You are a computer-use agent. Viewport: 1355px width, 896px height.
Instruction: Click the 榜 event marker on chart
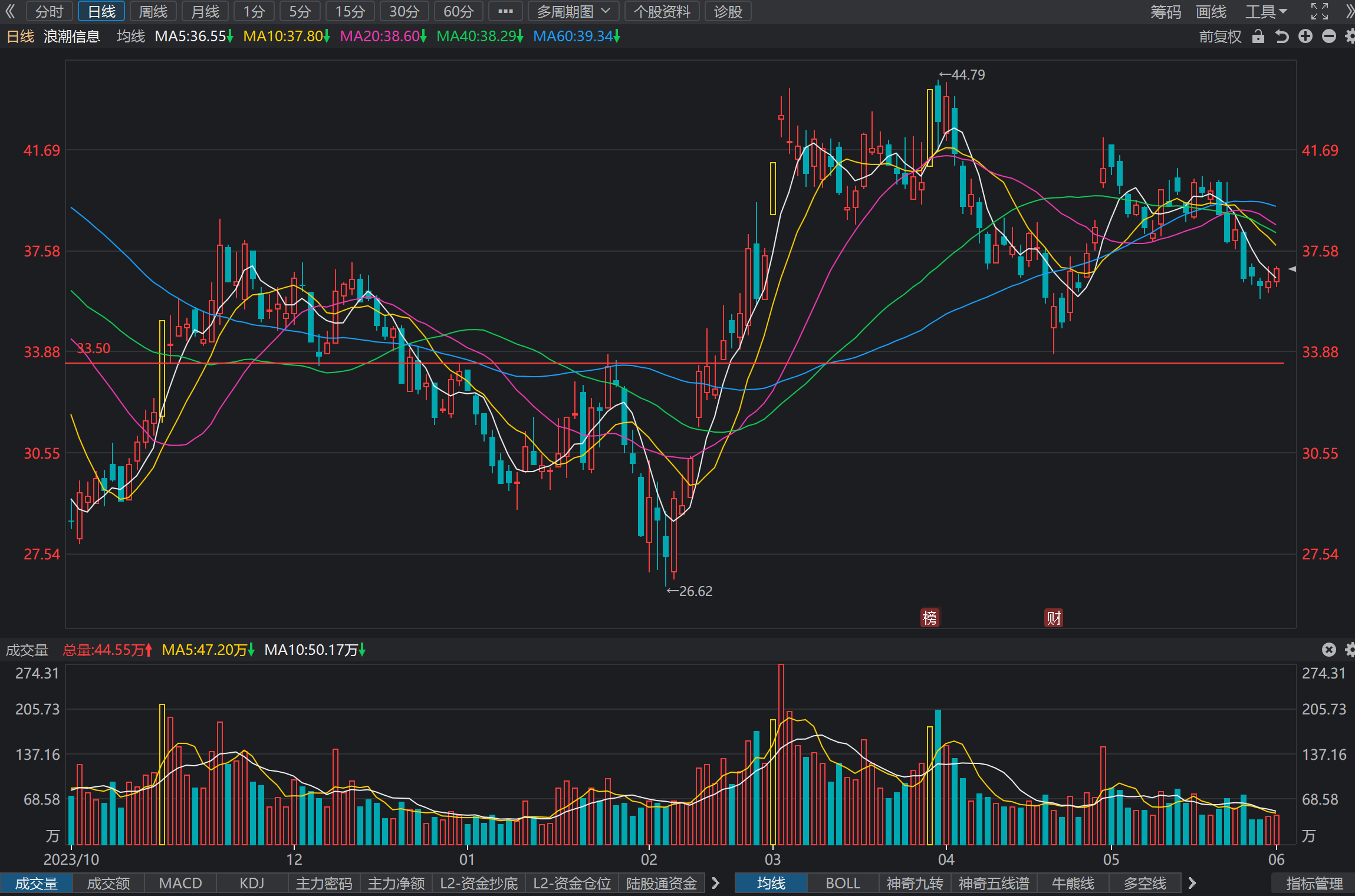point(930,617)
